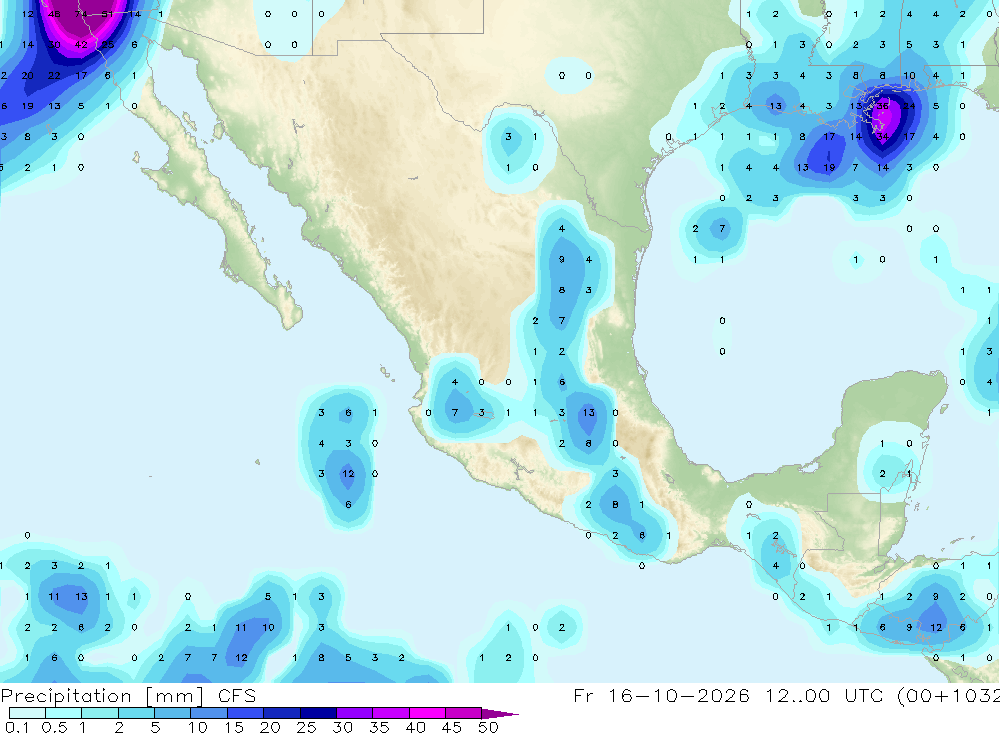Click the 30 to 35 mm purple legend swatch

(355, 713)
